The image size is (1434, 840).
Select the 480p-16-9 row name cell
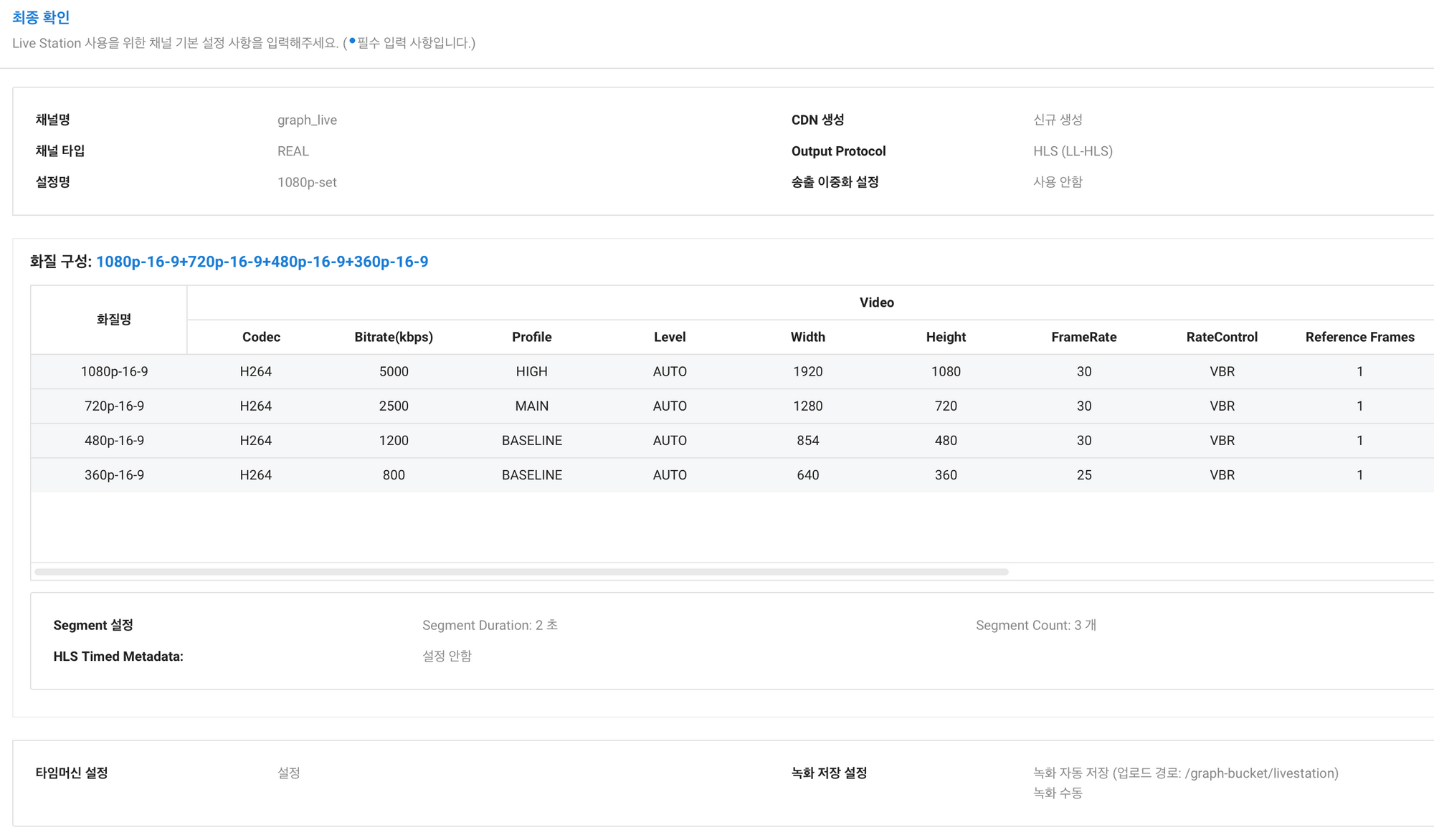(114, 440)
